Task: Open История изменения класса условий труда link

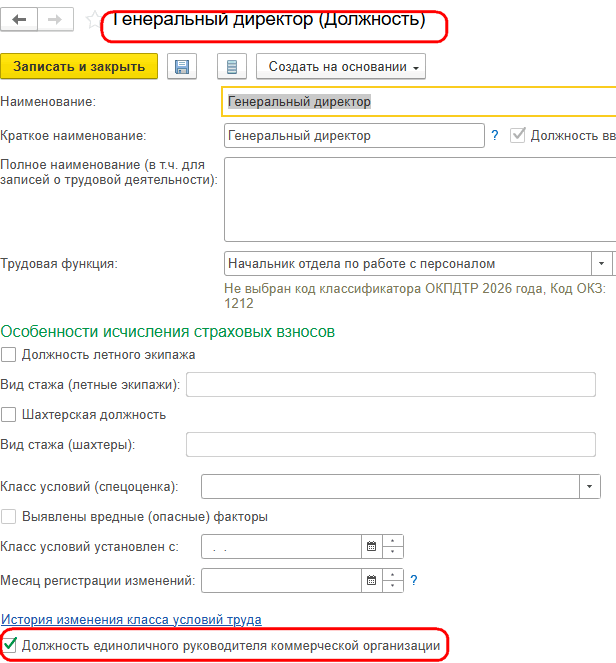Action: (x=131, y=619)
